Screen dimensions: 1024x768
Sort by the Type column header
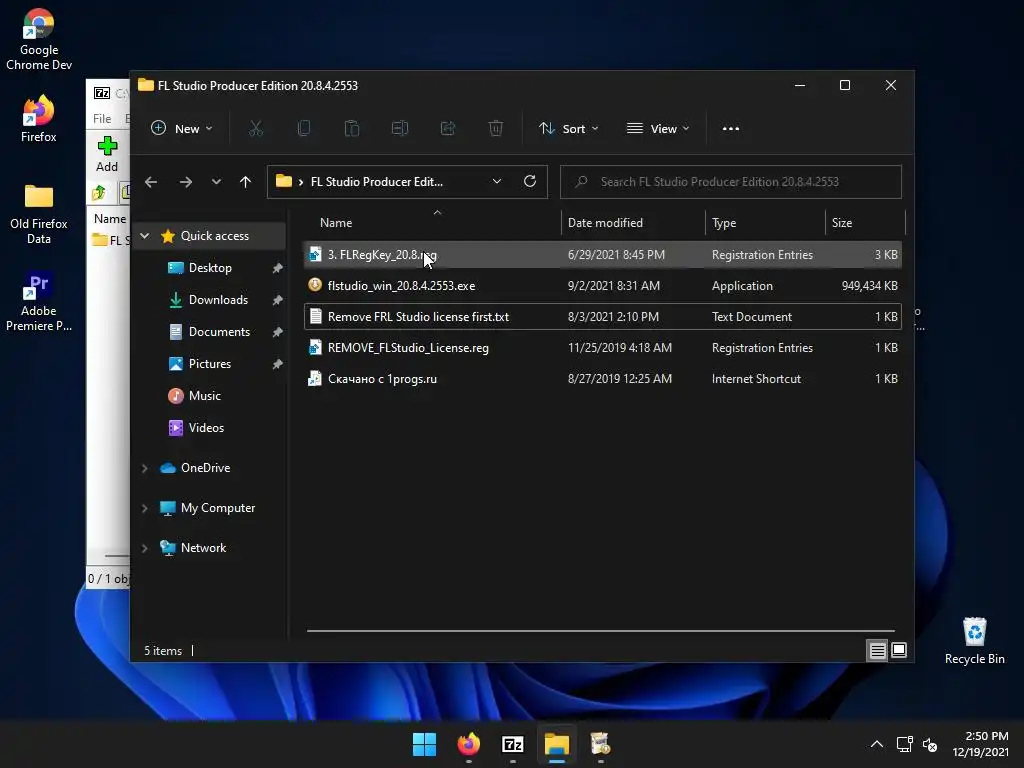765,223
